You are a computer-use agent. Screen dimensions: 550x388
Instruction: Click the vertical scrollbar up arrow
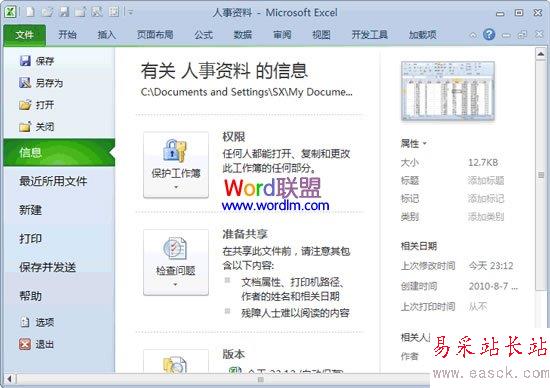pos(541,54)
